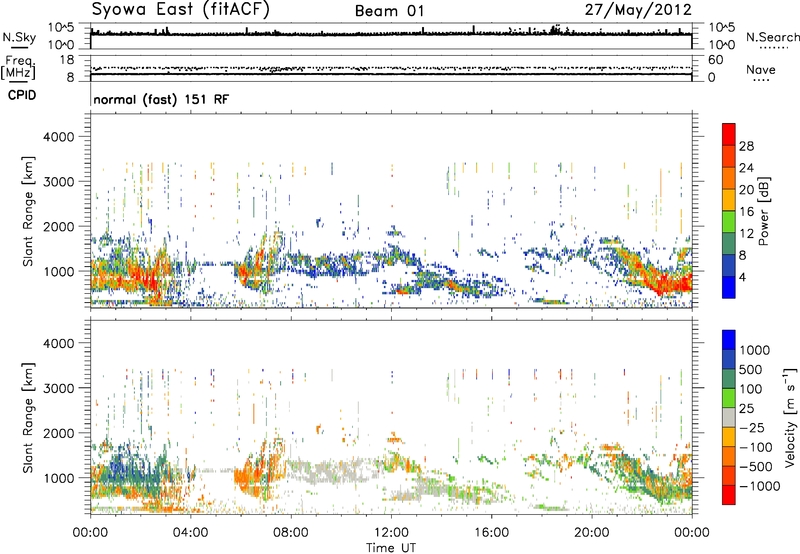Click the velocity colorbar value -1000
The height and width of the screenshot is (554, 800).
coord(759,486)
